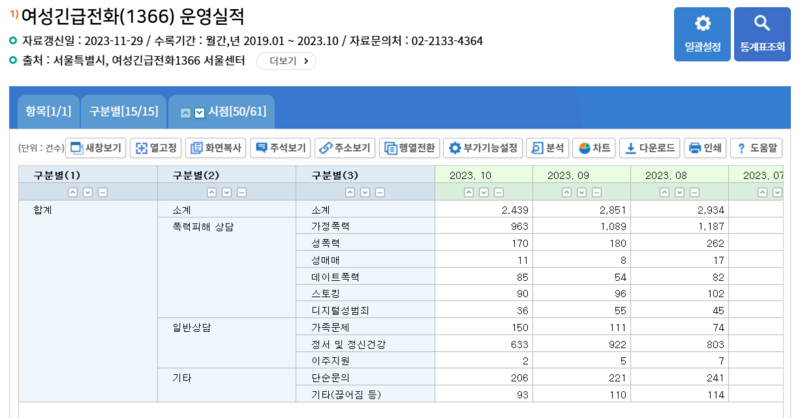
Task: Copy the screen with 화면복사
Action: [x=215, y=148]
